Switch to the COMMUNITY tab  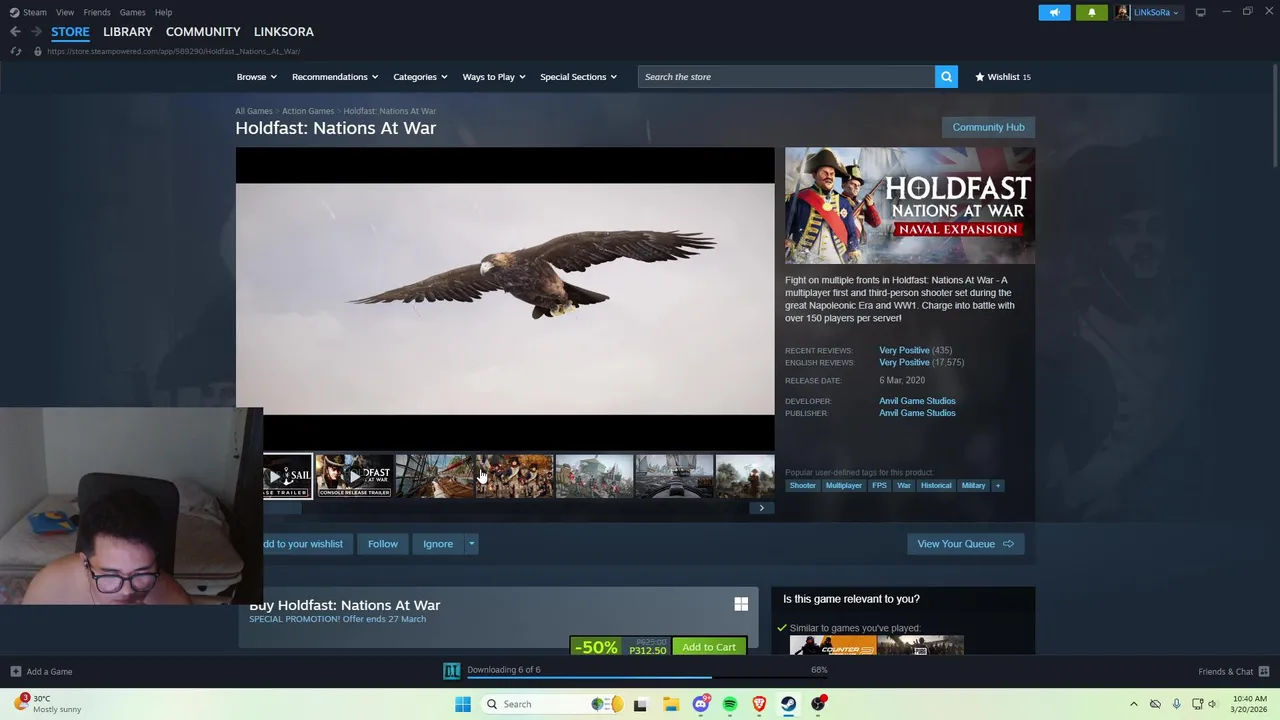pos(203,32)
